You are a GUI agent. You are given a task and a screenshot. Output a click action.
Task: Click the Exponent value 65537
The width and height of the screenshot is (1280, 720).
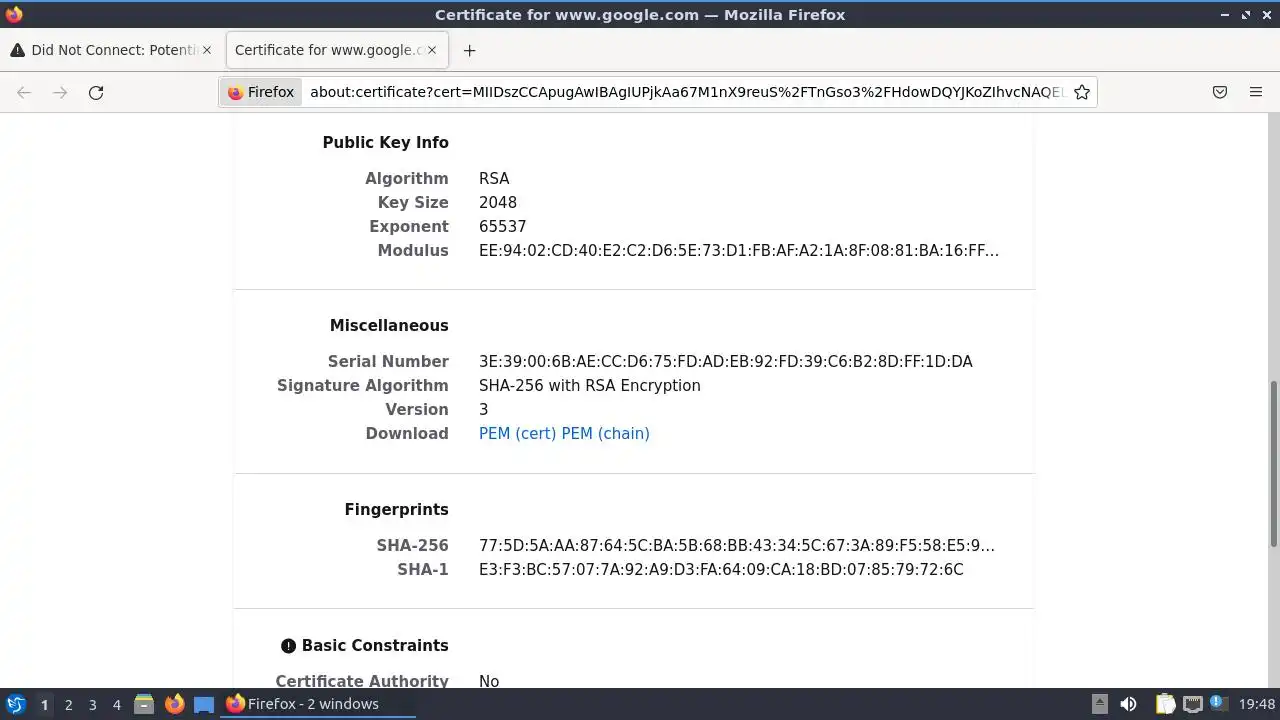tap(503, 227)
